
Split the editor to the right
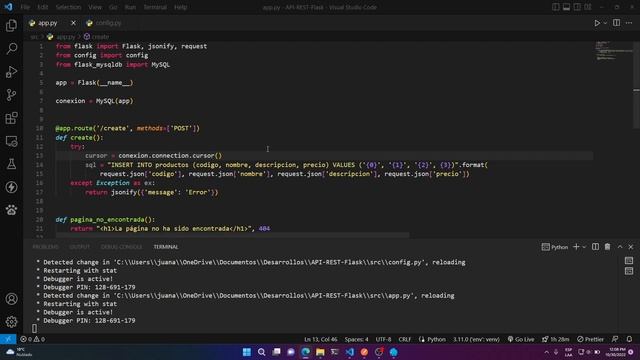(616, 23)
